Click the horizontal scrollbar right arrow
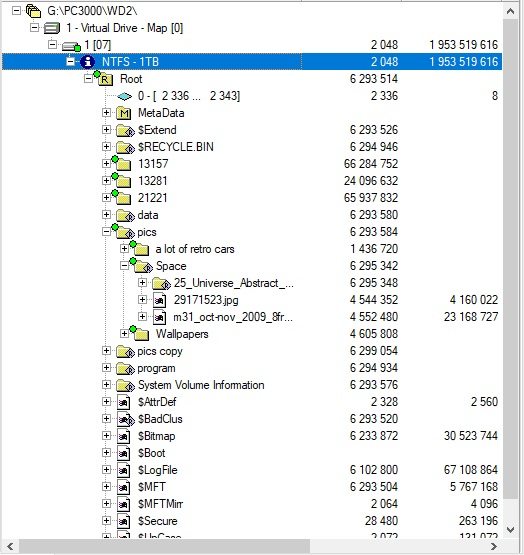This screenshot has width=524, height=555. (494, 547)
